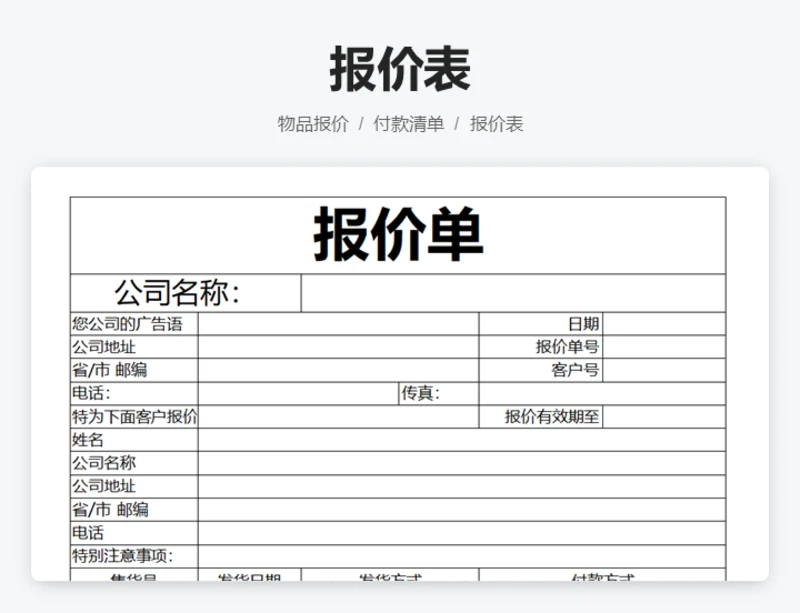Click the empty field beside large 公司名称:

[513, 293]
